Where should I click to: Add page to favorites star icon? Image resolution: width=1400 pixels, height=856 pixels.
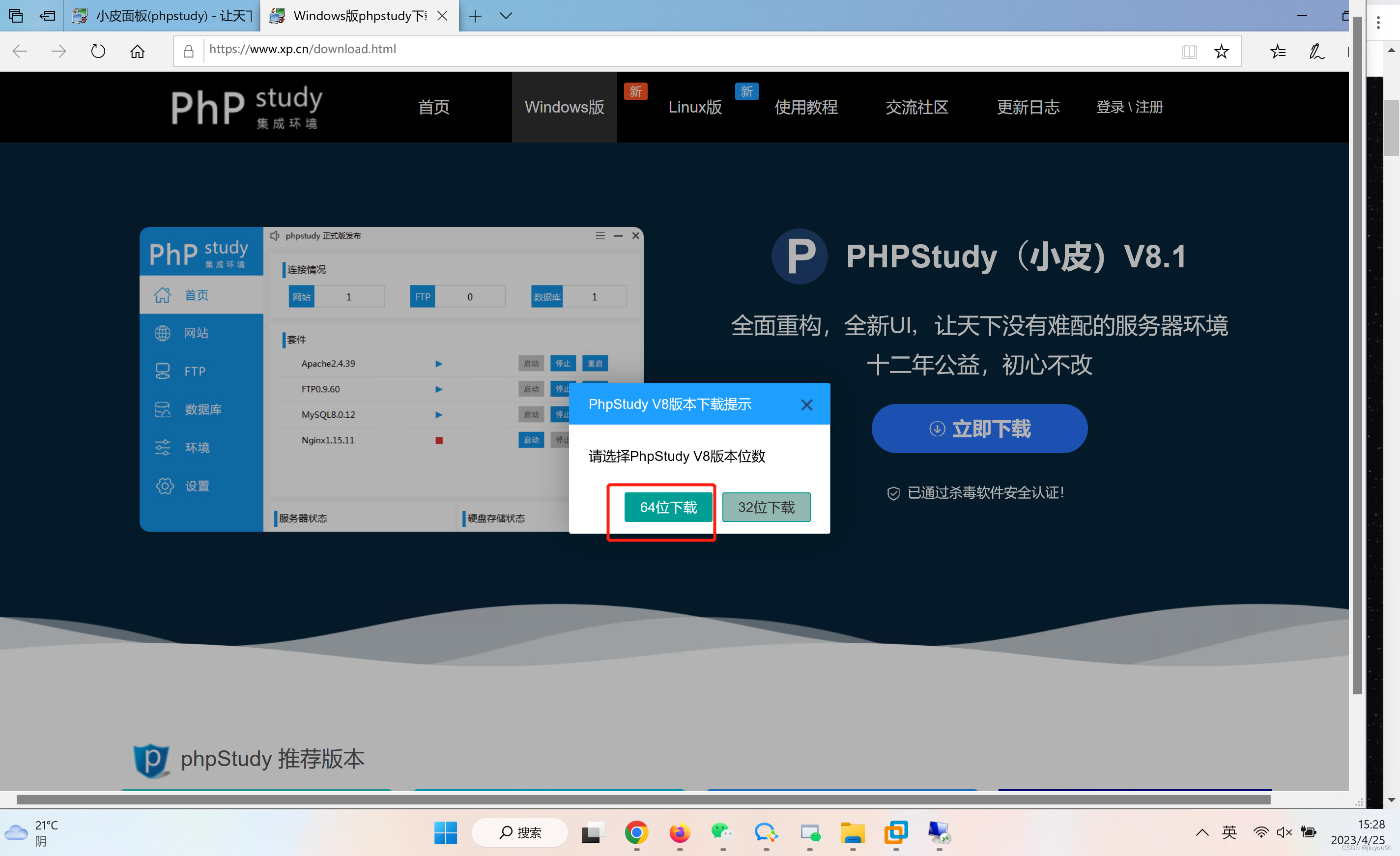point(1221,51)
